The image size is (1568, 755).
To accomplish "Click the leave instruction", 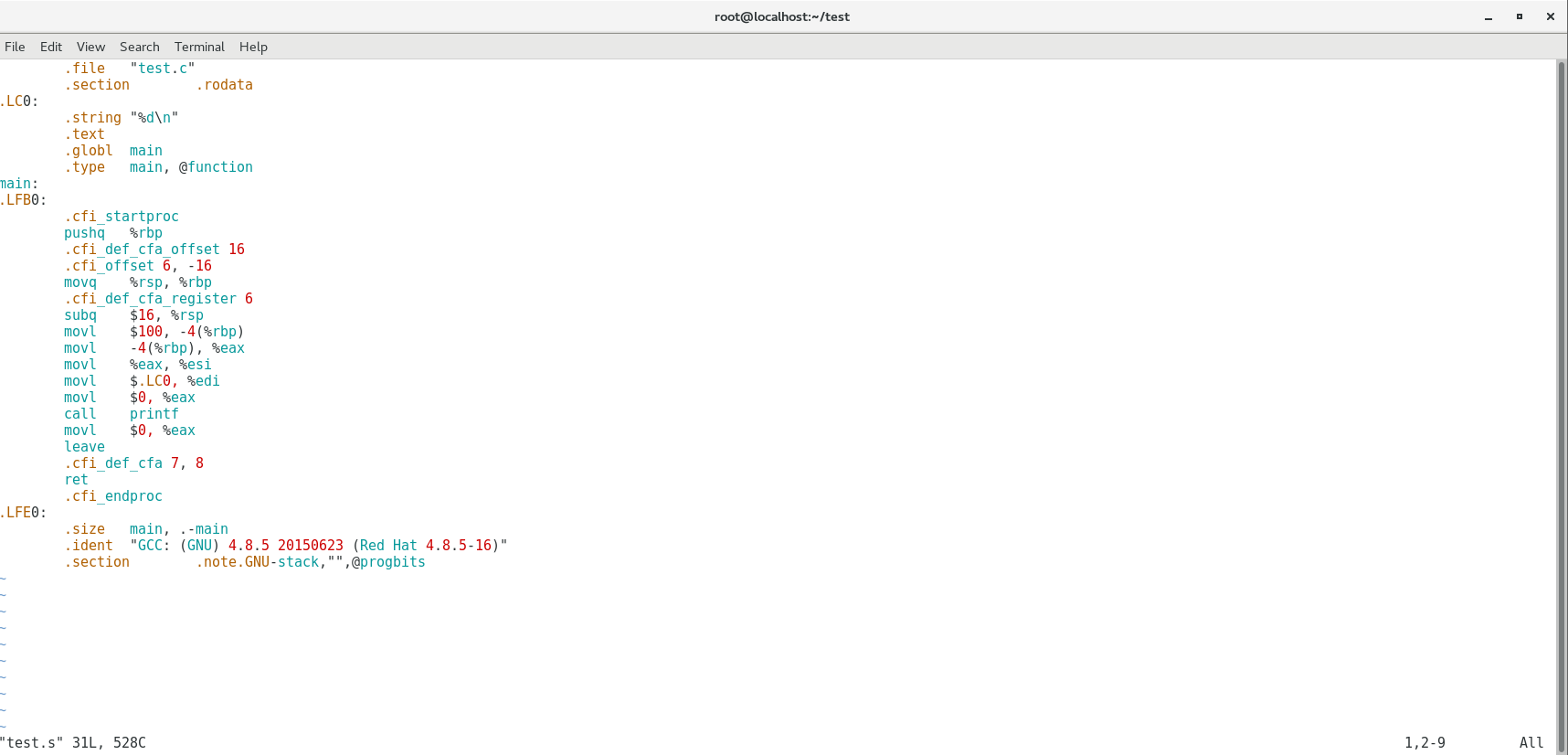I will pyautogui.click(x=85, y=447).
